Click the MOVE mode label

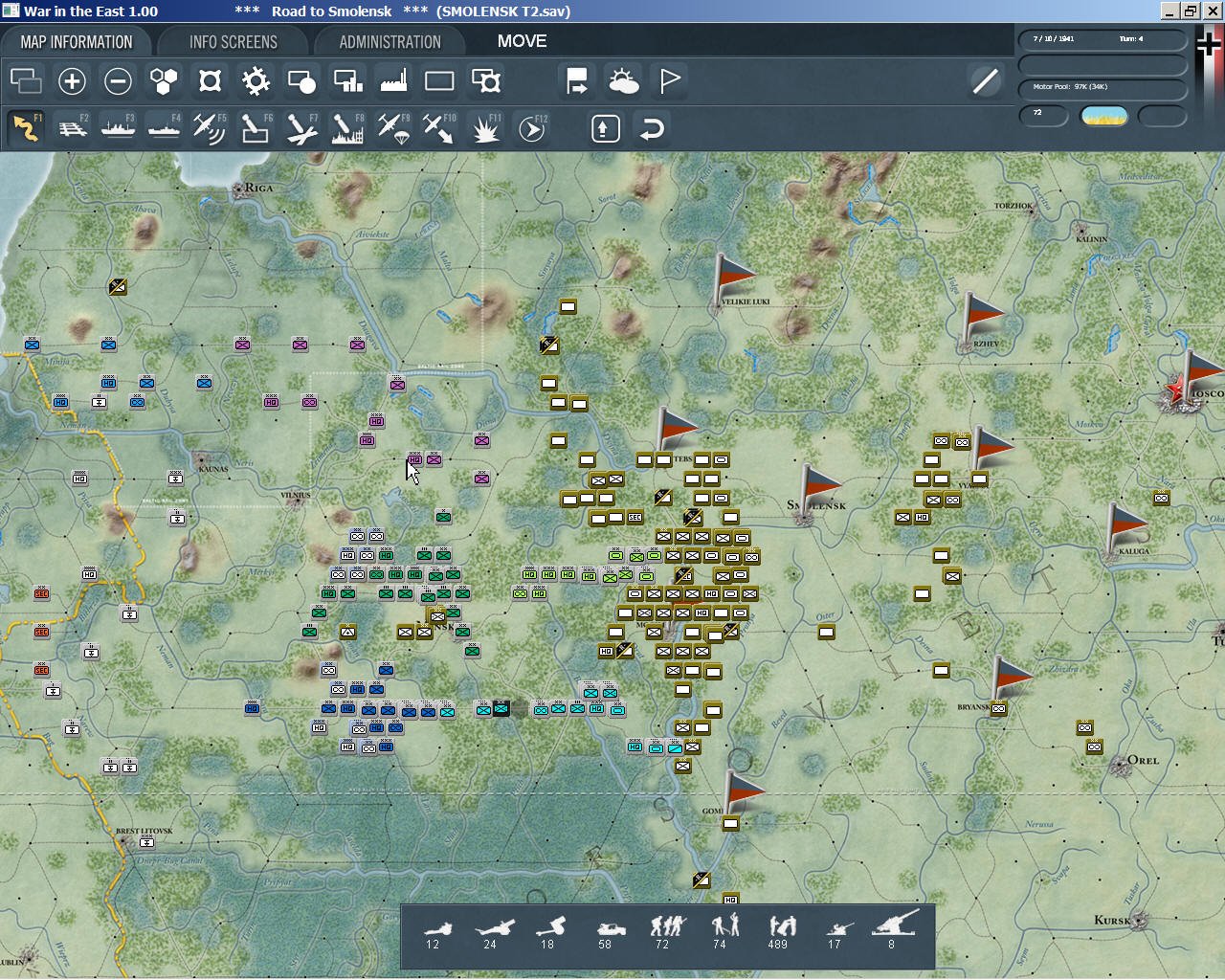coord(523,41)
